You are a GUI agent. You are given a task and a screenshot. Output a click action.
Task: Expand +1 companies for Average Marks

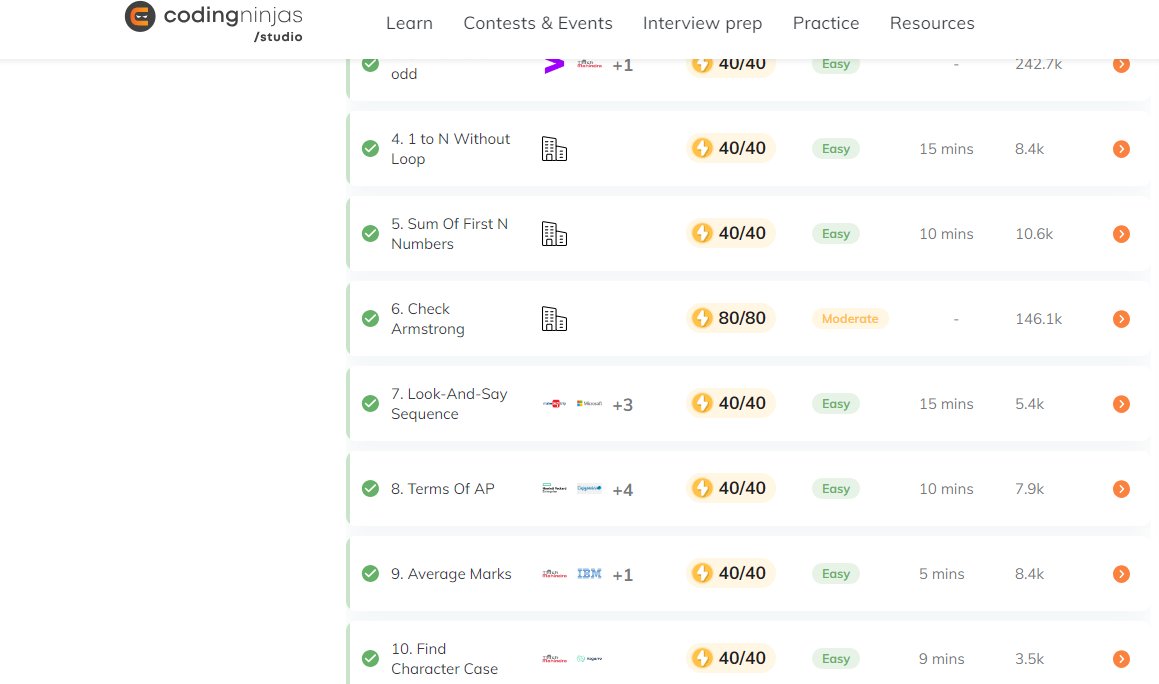click(x=622, y=575)
